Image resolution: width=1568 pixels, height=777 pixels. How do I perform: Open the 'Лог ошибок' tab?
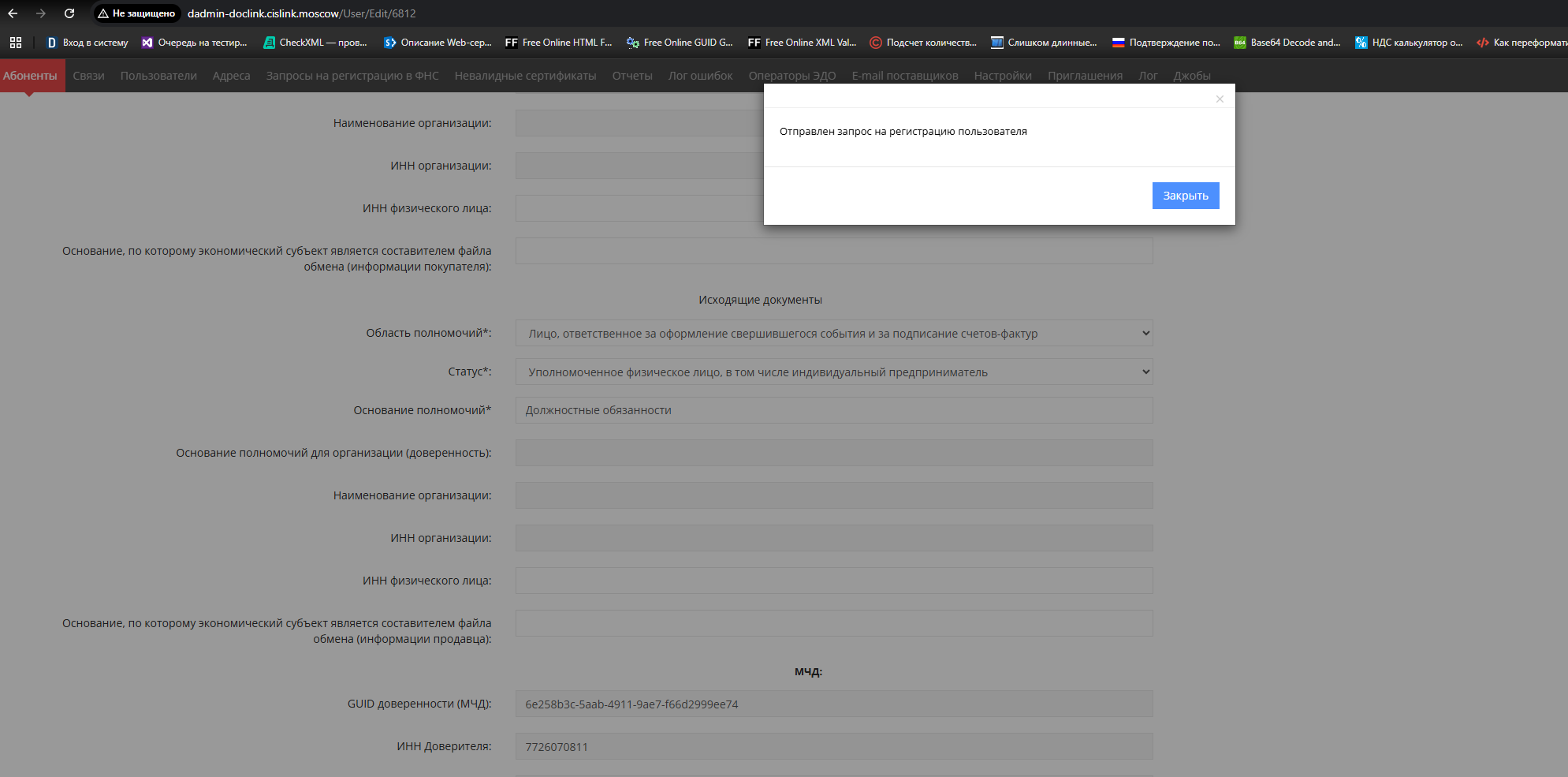[701, 76]
